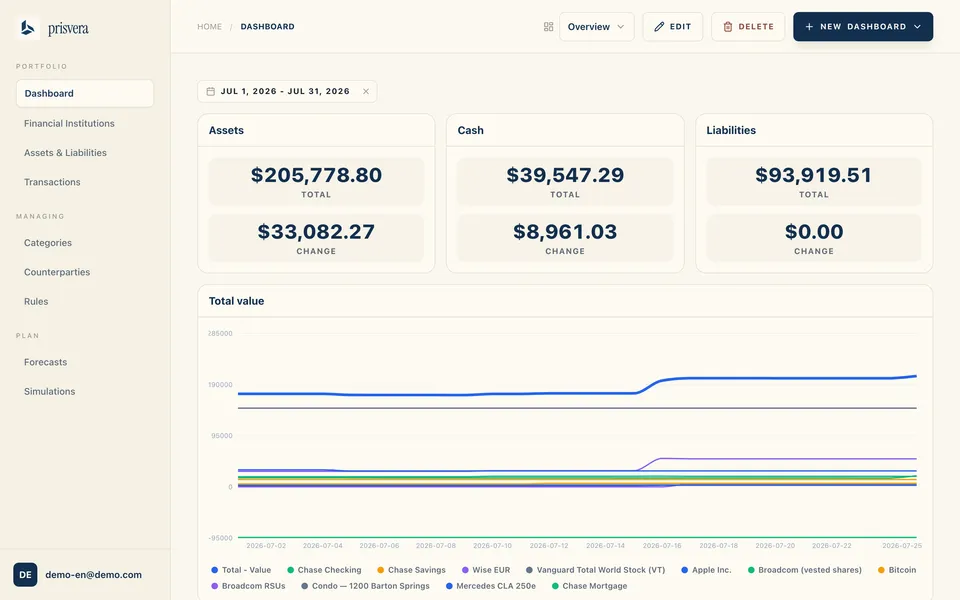Toggle Chase Savings legend series
This screenshot has height=600, width=960.
point(411,570)
